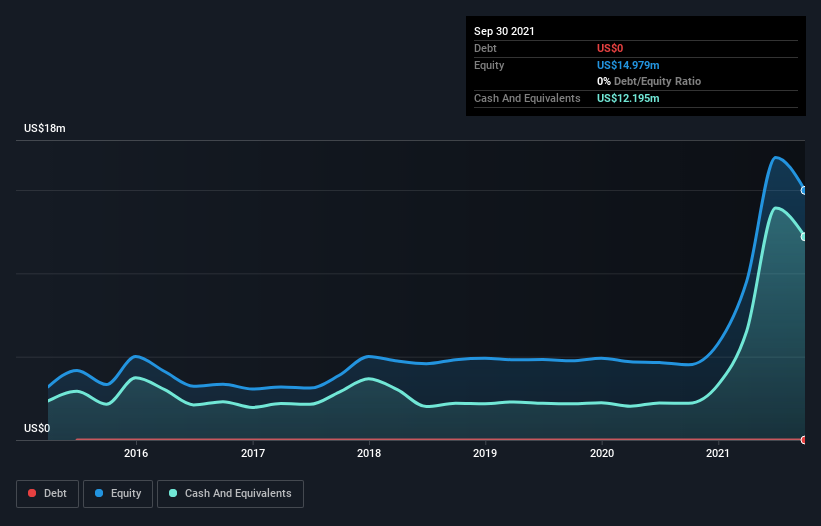
Task: Click the Sep 30 2021 tooltip date
Action: pyautogui.click(x=504, y=31)
